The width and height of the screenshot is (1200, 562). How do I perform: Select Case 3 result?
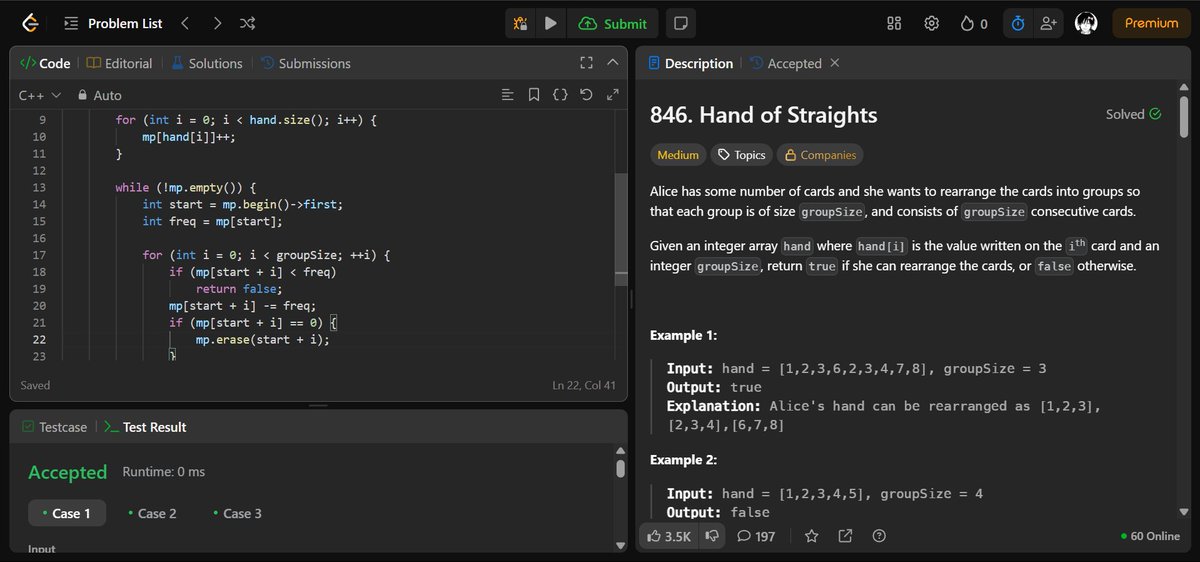tap(237, 513)
